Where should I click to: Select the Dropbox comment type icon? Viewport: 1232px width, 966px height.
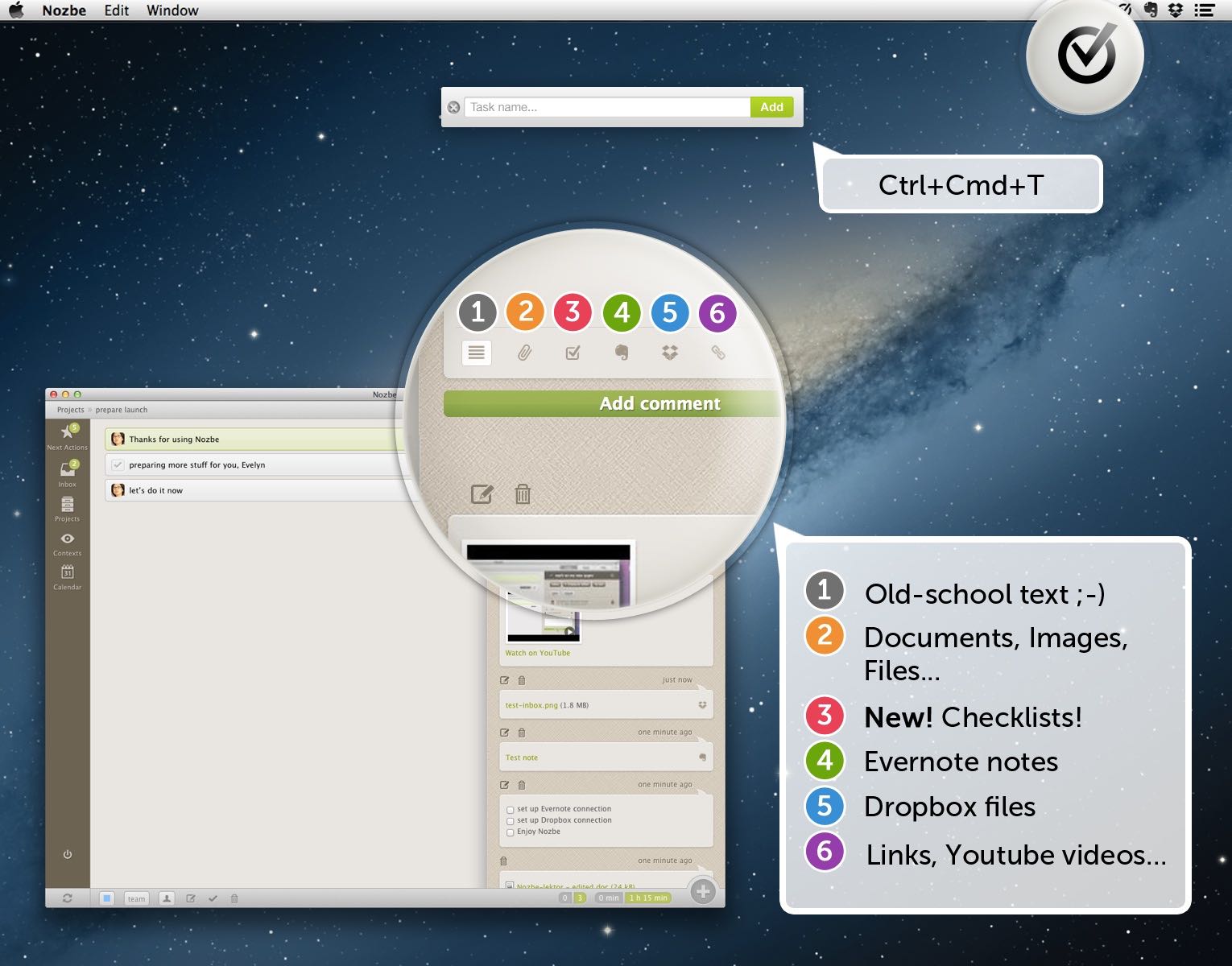click(669, 353)
